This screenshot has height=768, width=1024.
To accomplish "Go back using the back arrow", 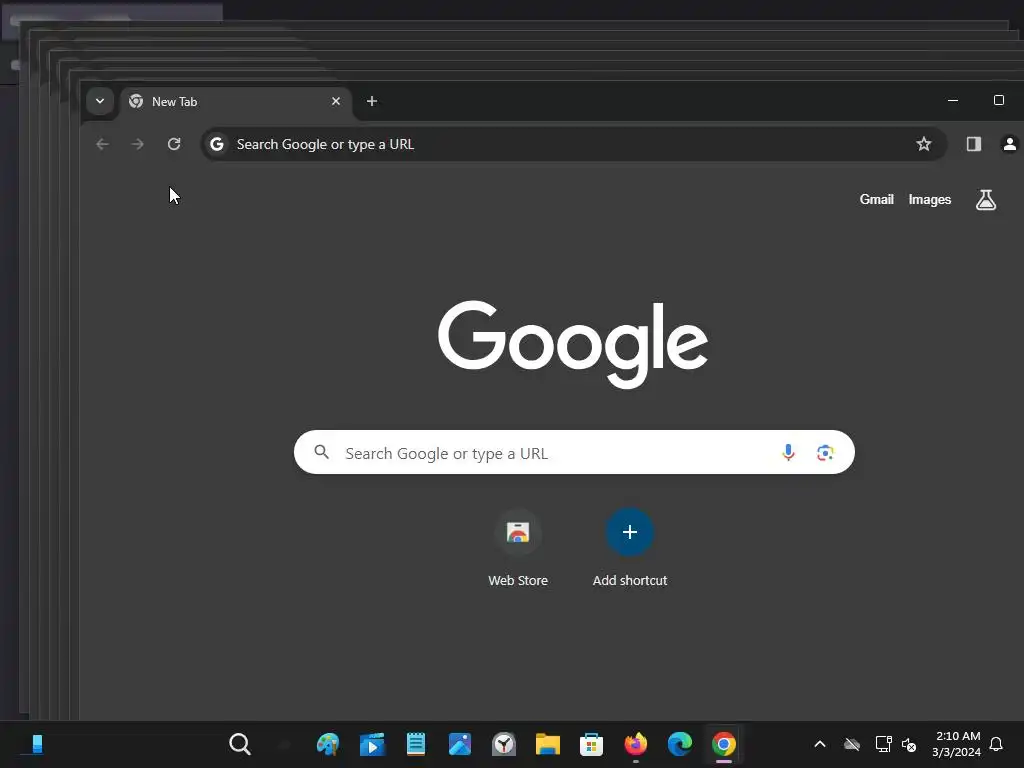I will (x=103, y=144).
